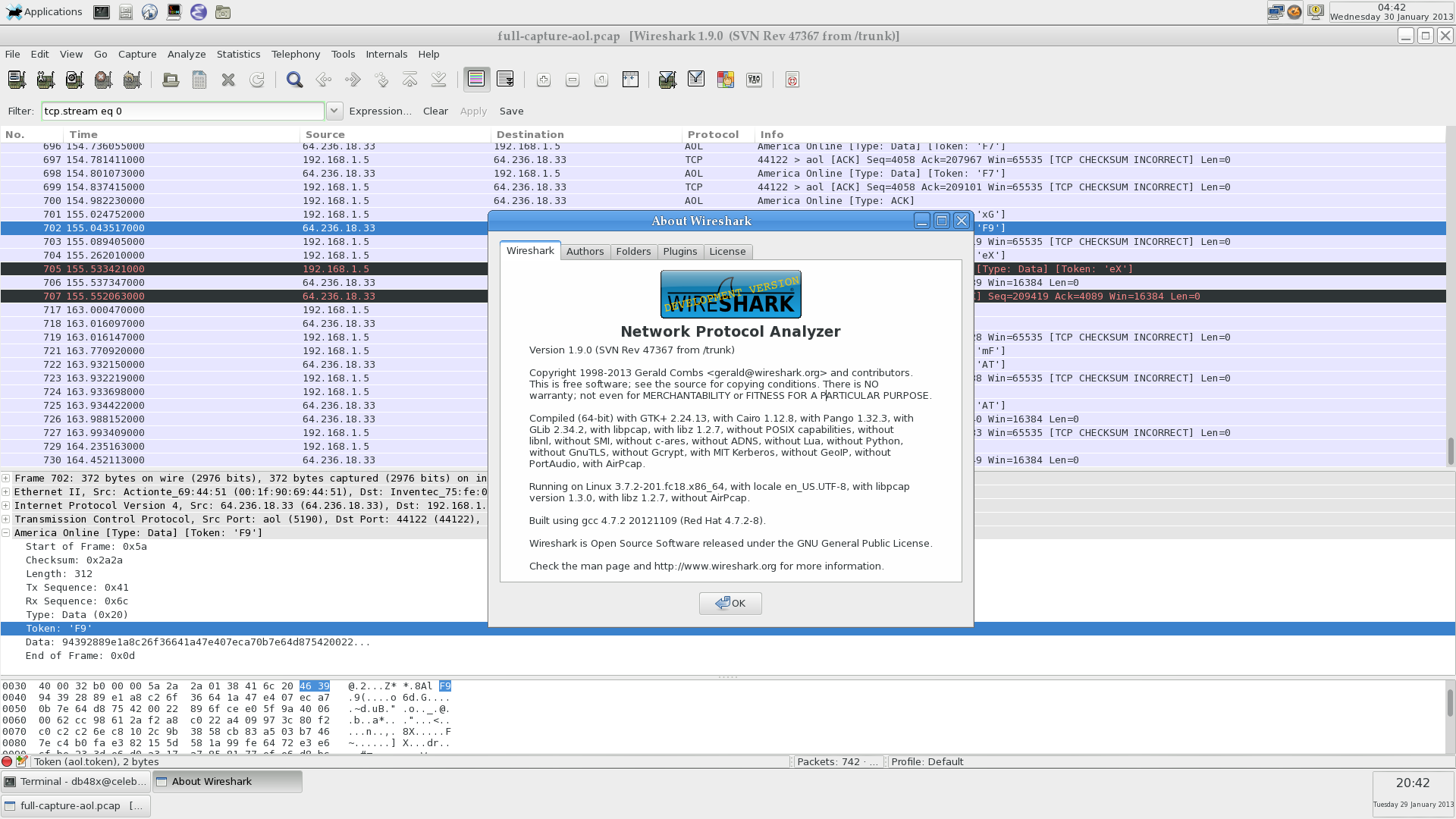Open preferences toolbar icon

coord(754,80)
